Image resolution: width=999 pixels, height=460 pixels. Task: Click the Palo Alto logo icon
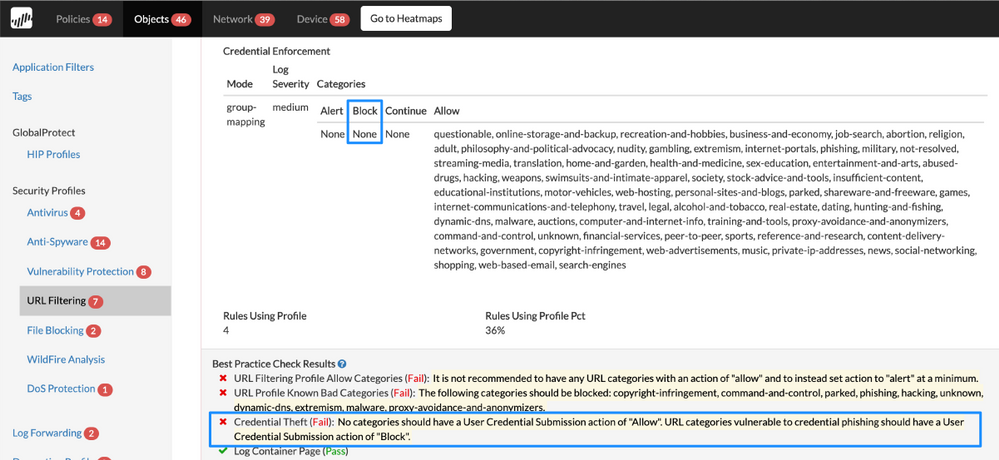coord(21,18)
